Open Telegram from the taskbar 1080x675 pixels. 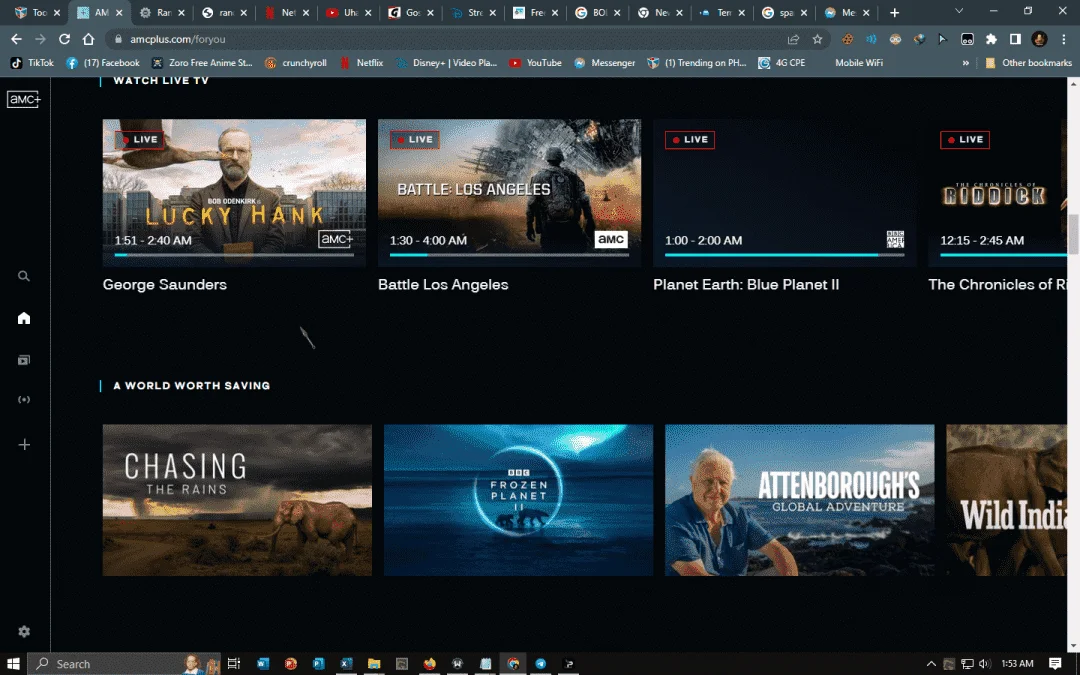coord(541,664)
